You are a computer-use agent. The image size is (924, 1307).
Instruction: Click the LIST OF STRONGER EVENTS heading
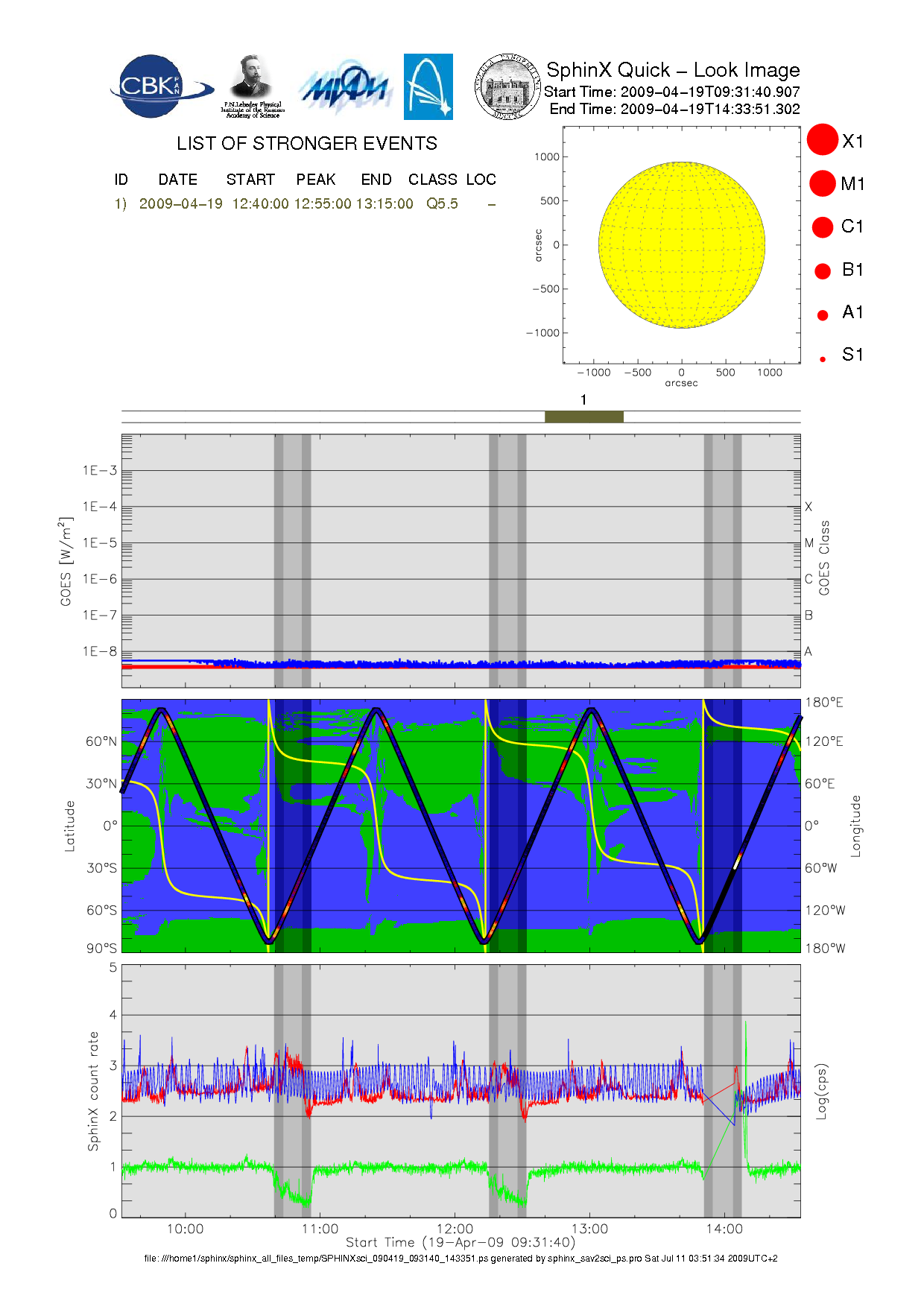click(x=306, y=143)
